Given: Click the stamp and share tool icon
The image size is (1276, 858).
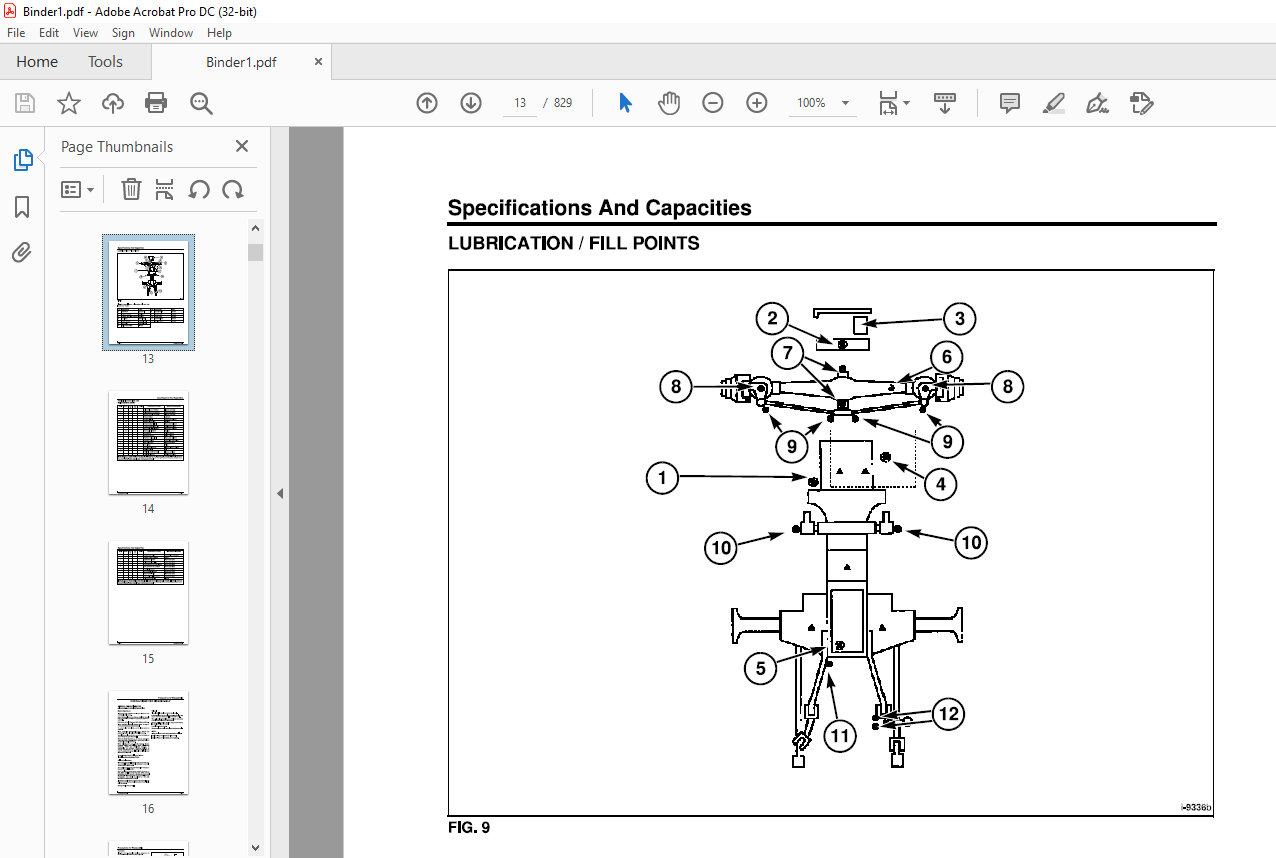Looking at the screenshot, I should pos(1141,103).
